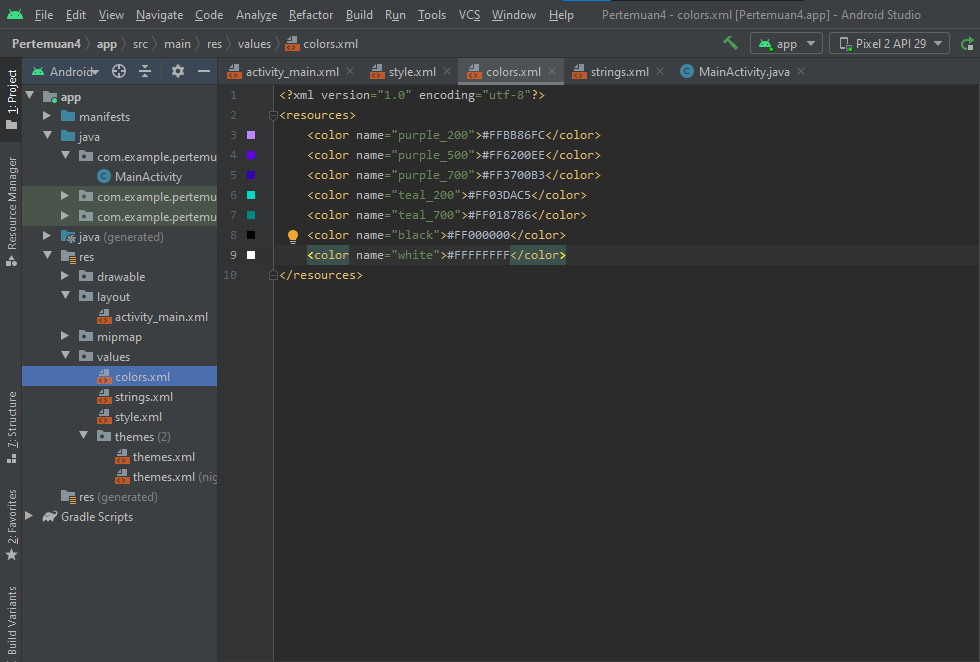
Task: Close the strings.xml tab
Action: coord(660,71)
